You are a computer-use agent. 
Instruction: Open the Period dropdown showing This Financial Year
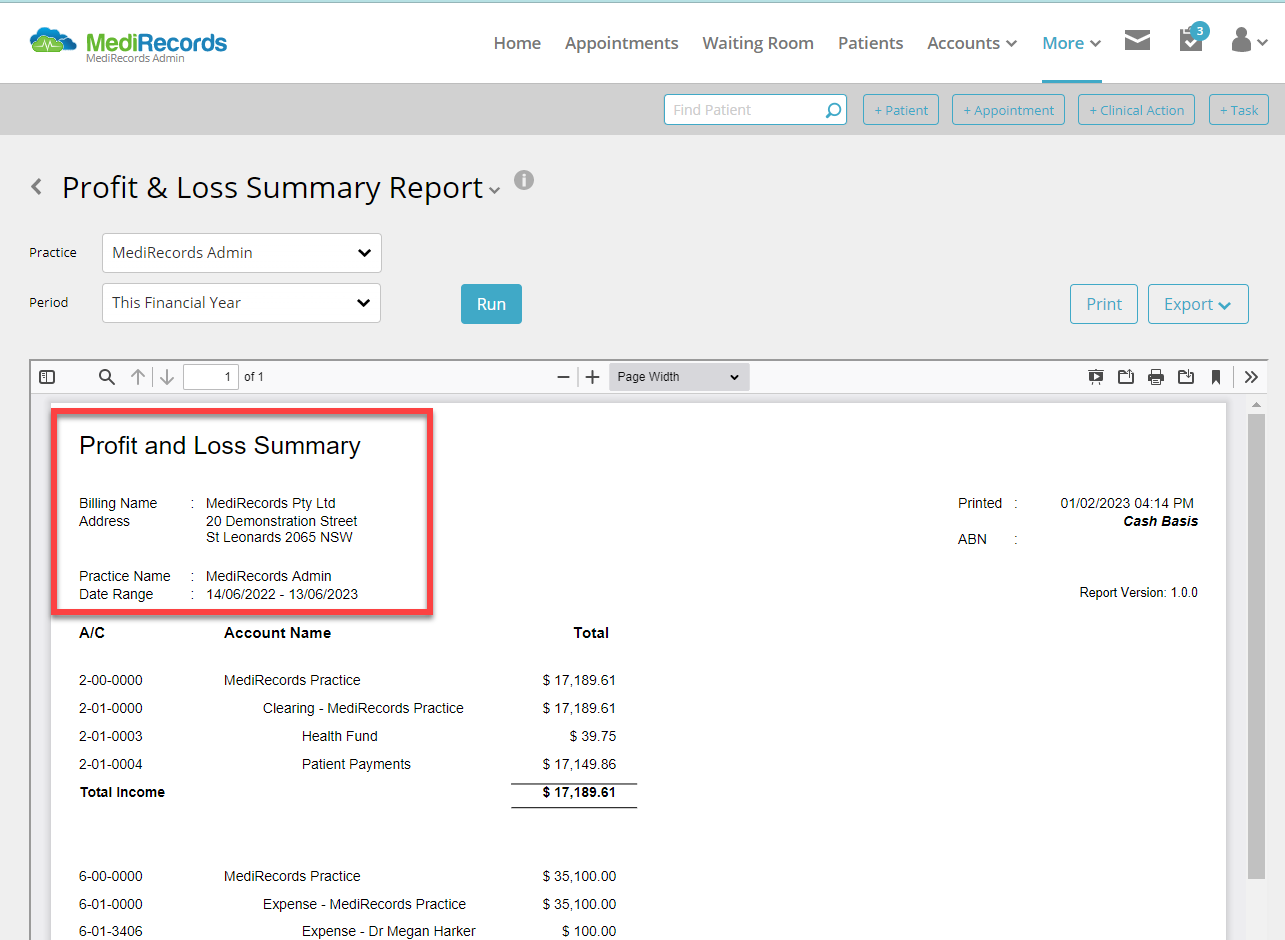click(241, 303)
